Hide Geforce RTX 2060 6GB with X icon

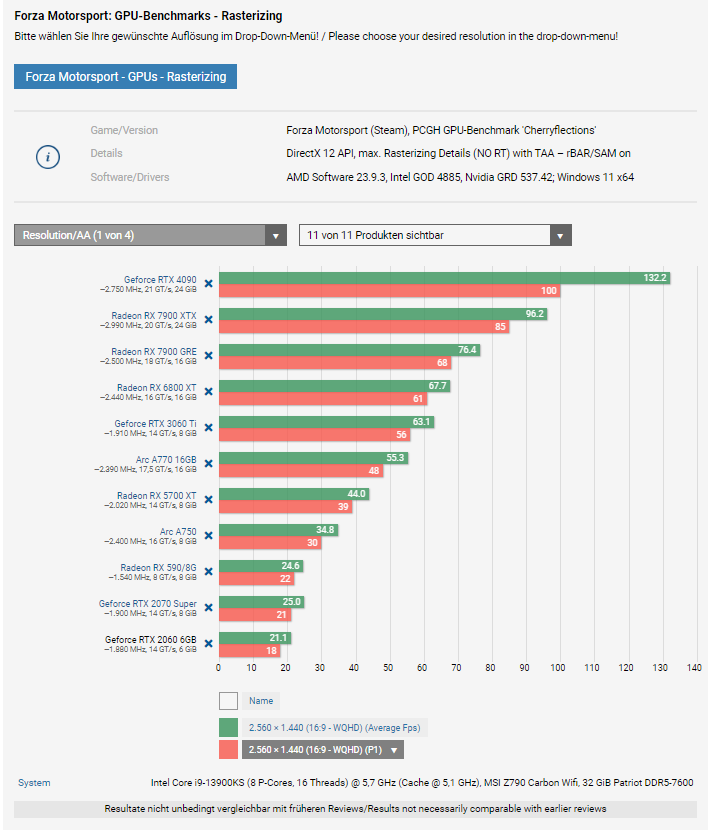(209, 643)
